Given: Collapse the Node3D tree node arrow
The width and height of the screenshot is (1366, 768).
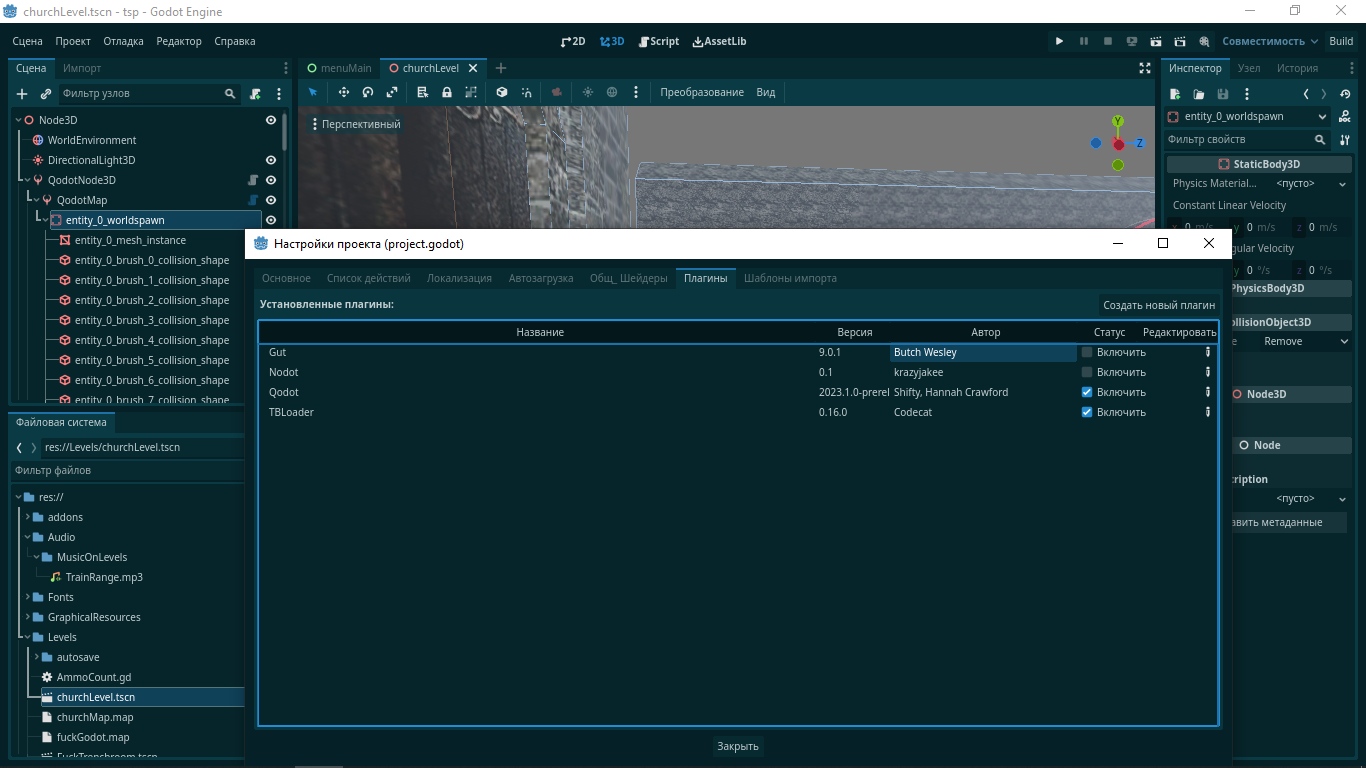Looking at the screenshot, I should pos(18,120).
